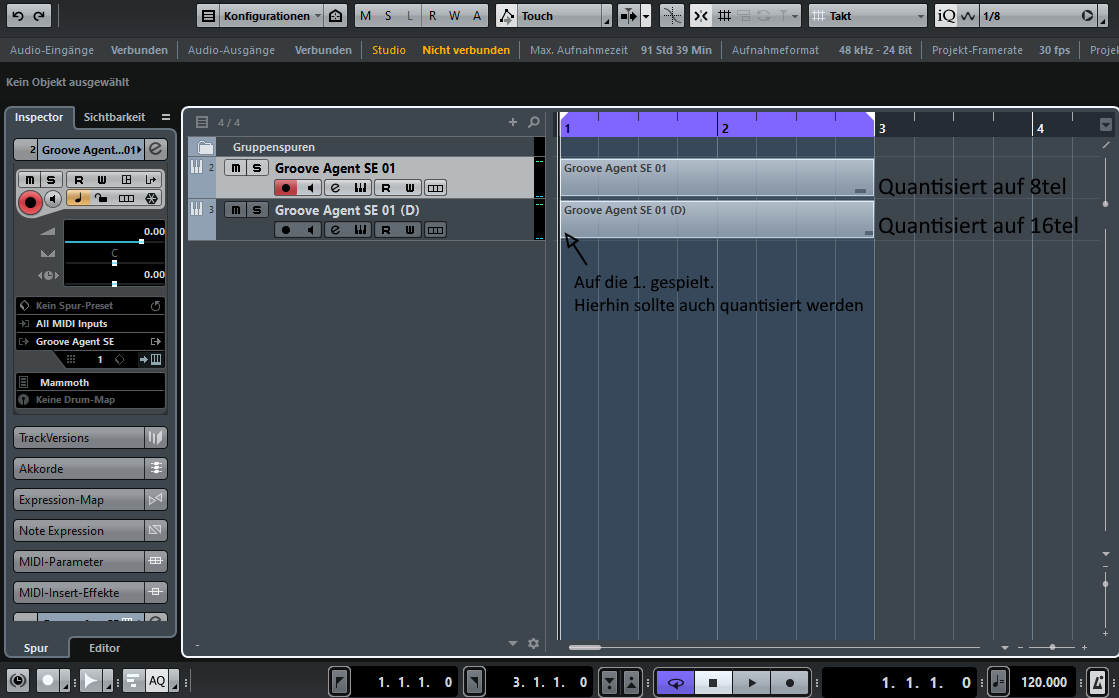Adjust the Inspector volume fader
1119x698 pixels.
(x=141, y=241)
